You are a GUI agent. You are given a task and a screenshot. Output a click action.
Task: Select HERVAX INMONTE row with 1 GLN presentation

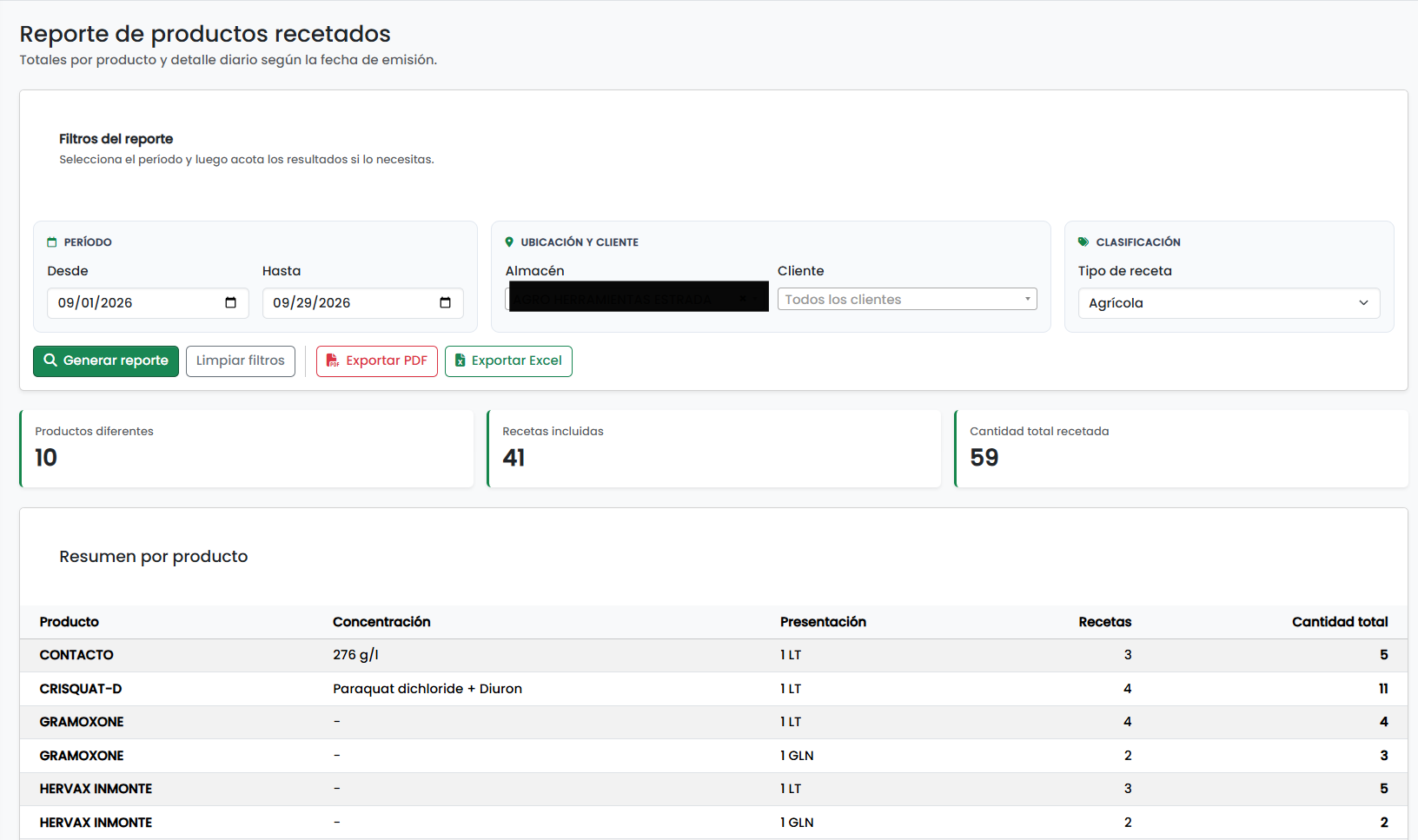(x=712, y=823)
